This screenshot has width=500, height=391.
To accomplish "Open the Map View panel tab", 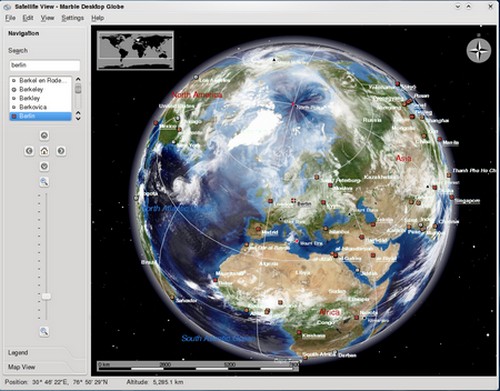I will (x=22, y=367).
